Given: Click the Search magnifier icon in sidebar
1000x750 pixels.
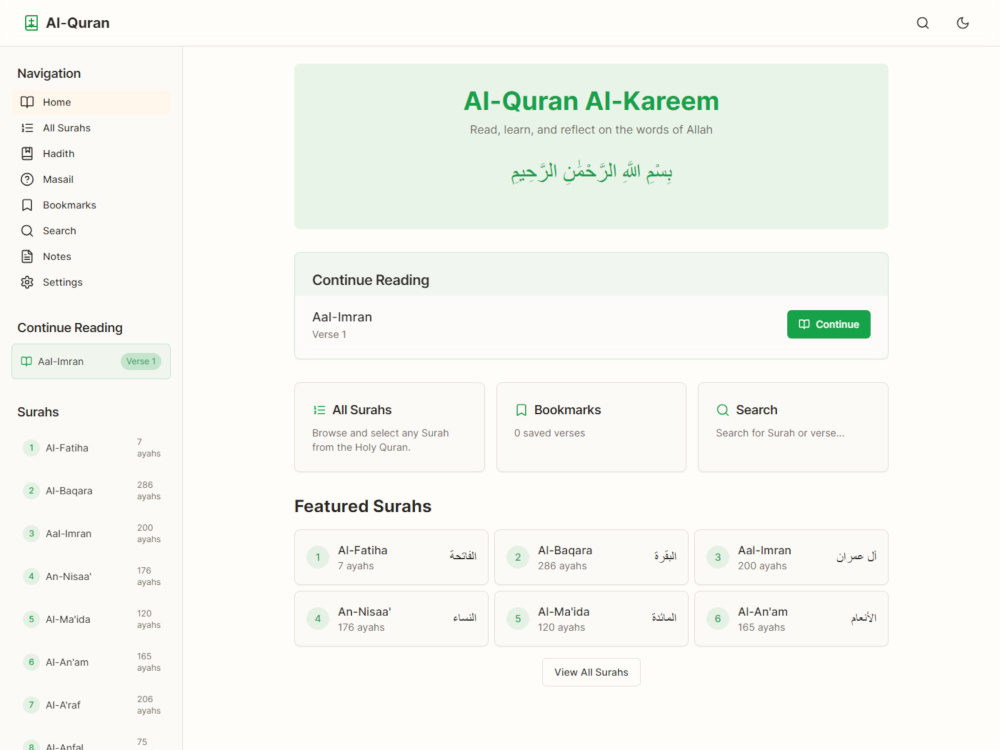Looking at the screenshot, I should tap(27, 231).
